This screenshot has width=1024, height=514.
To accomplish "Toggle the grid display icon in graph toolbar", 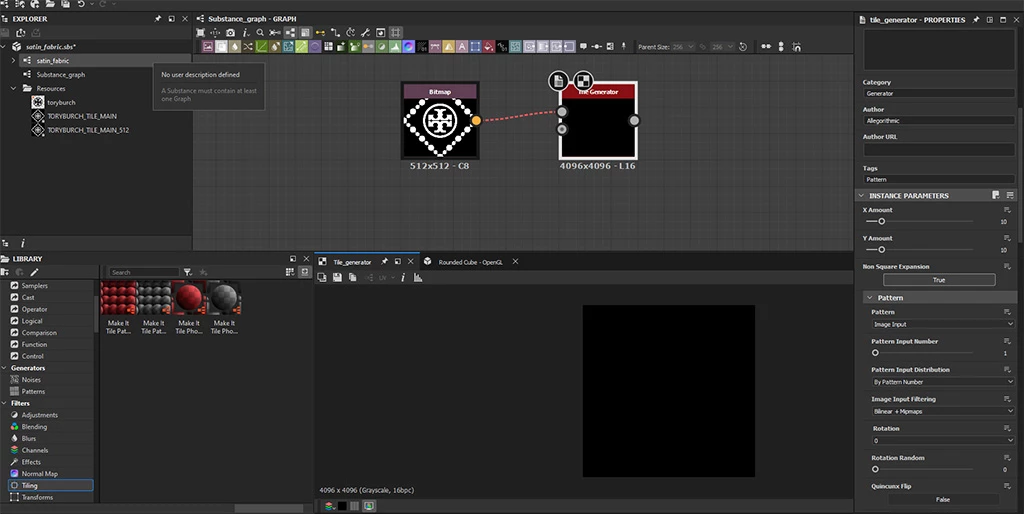I will [x=396, y=33].
